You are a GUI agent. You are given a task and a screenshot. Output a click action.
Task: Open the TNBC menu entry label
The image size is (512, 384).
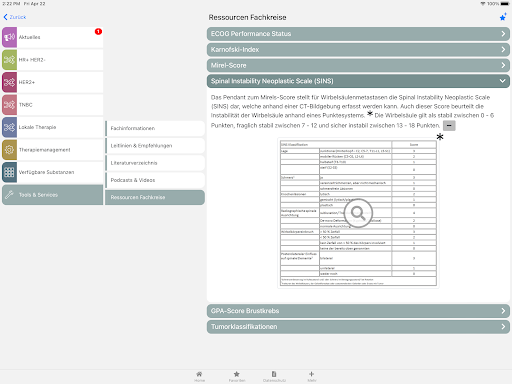pos(26,105)
